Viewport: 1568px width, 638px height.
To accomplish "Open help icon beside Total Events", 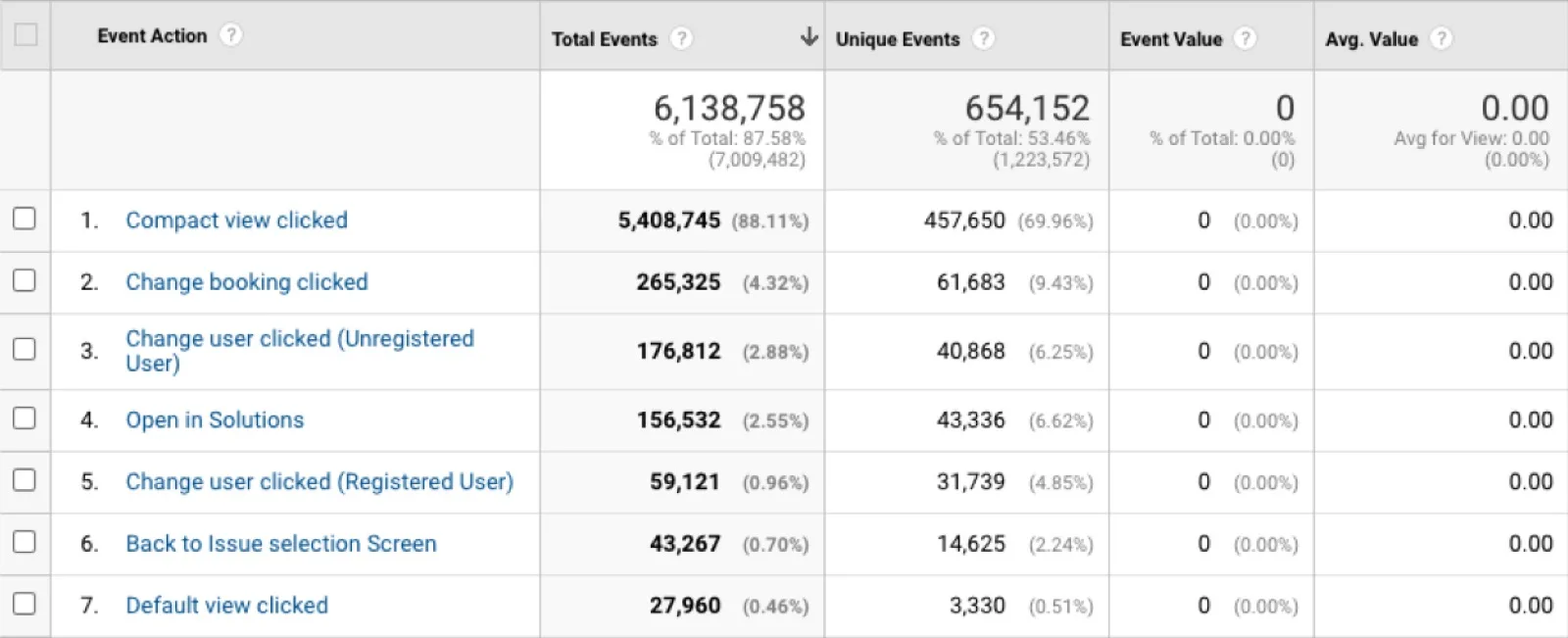I will pyautogui.click(x=680, y=39).
